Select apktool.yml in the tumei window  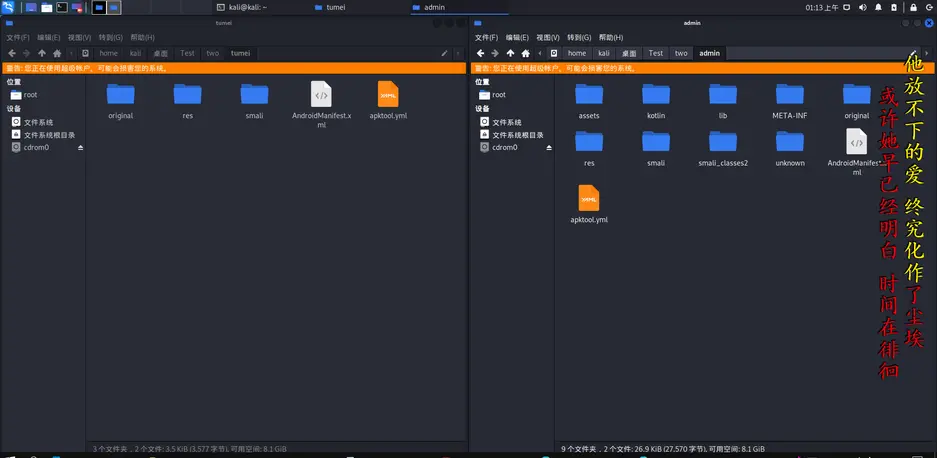coord(388,101)
